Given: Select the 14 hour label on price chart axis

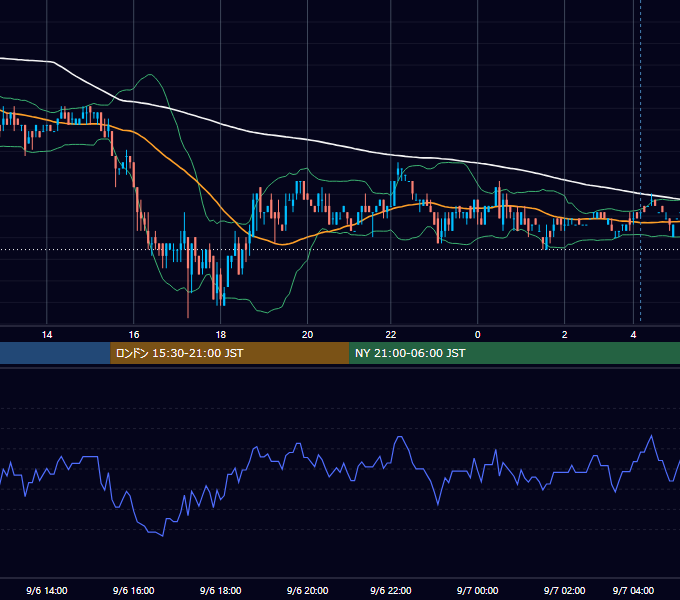Looking at the screenshot, I should tap(47, 335).
